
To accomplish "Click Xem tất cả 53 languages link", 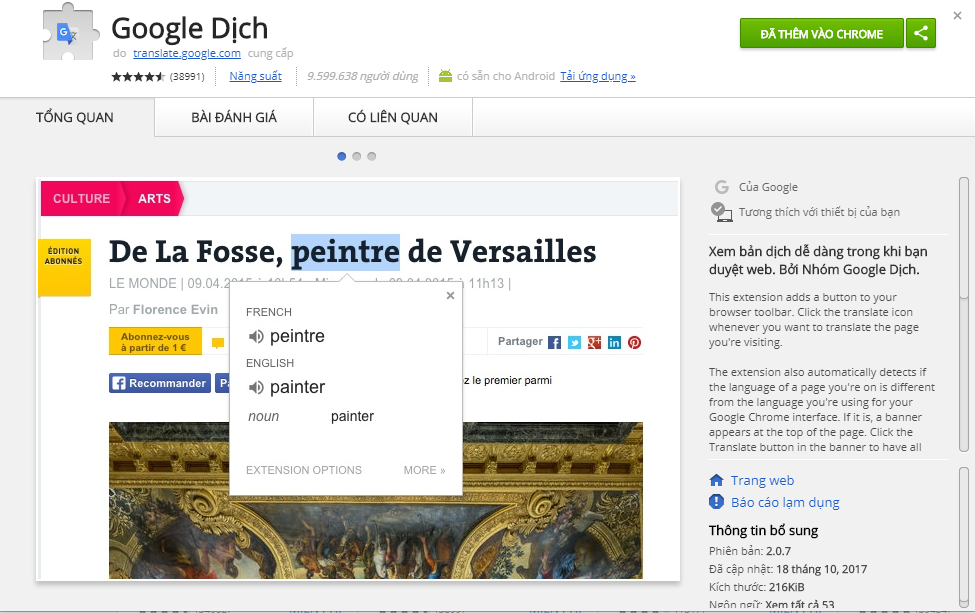I will coord(800,605).
